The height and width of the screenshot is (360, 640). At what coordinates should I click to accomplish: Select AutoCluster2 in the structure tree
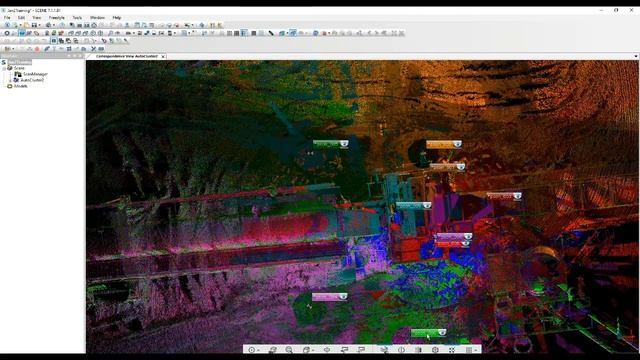click(32, 80)
